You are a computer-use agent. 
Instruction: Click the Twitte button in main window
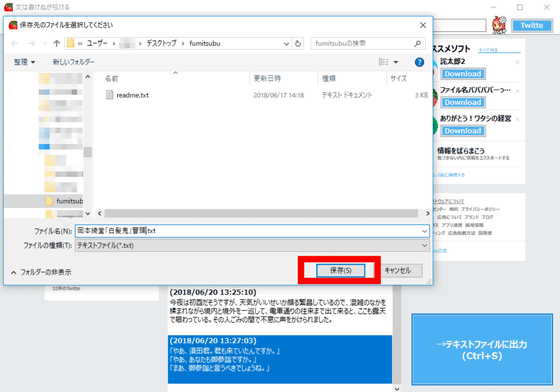tap(532, 25)
